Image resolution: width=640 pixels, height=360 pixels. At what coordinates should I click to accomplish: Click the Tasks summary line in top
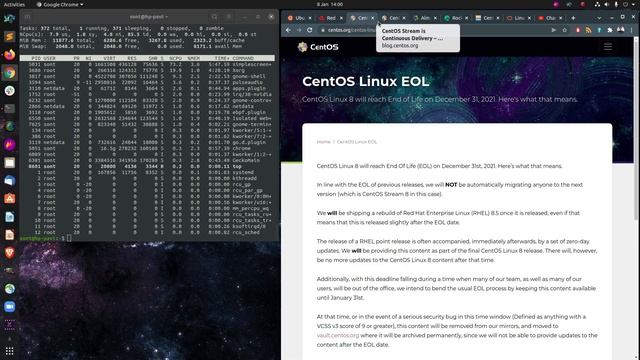tap(122, 29)
